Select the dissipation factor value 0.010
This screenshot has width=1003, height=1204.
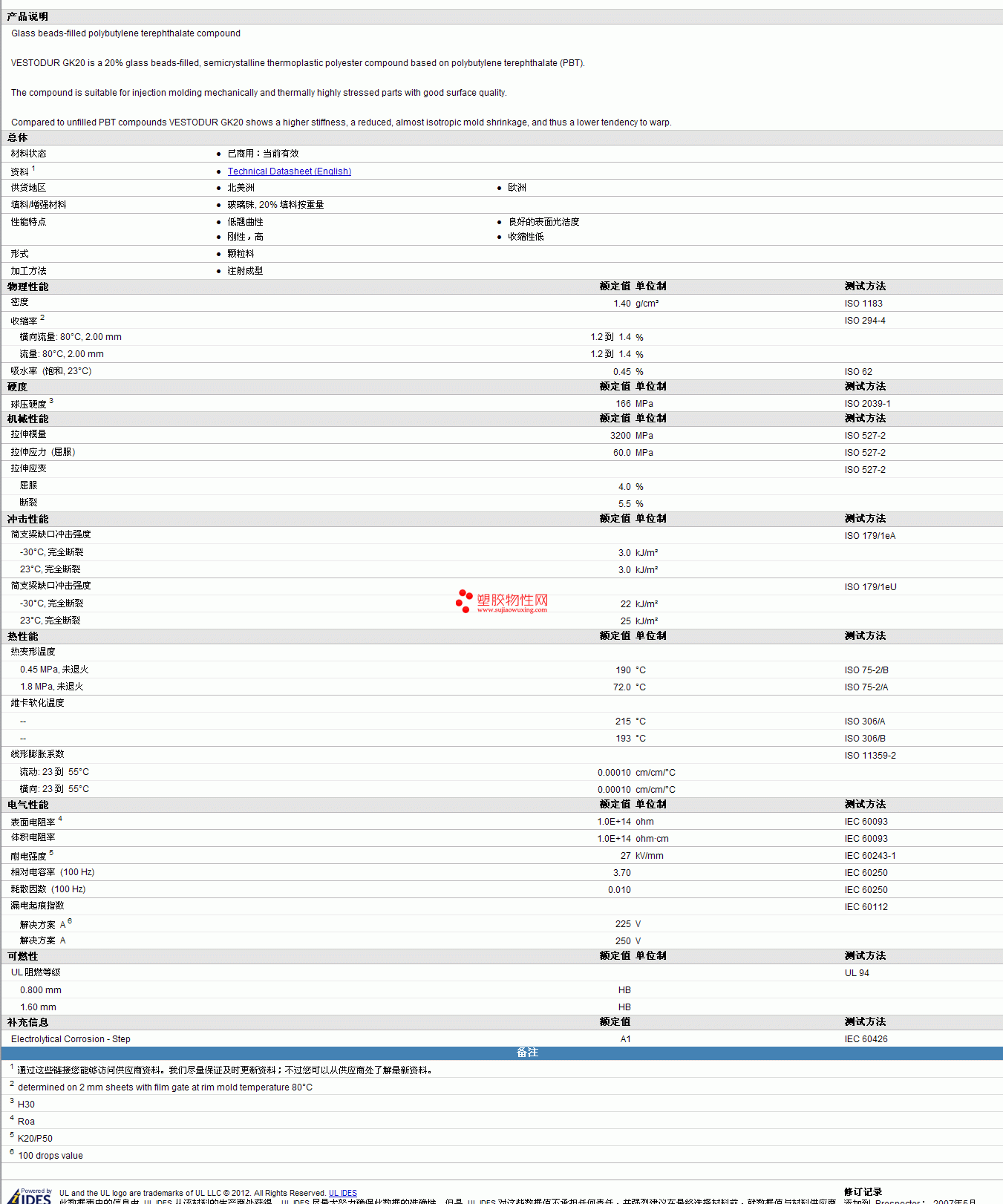[620, 890]
